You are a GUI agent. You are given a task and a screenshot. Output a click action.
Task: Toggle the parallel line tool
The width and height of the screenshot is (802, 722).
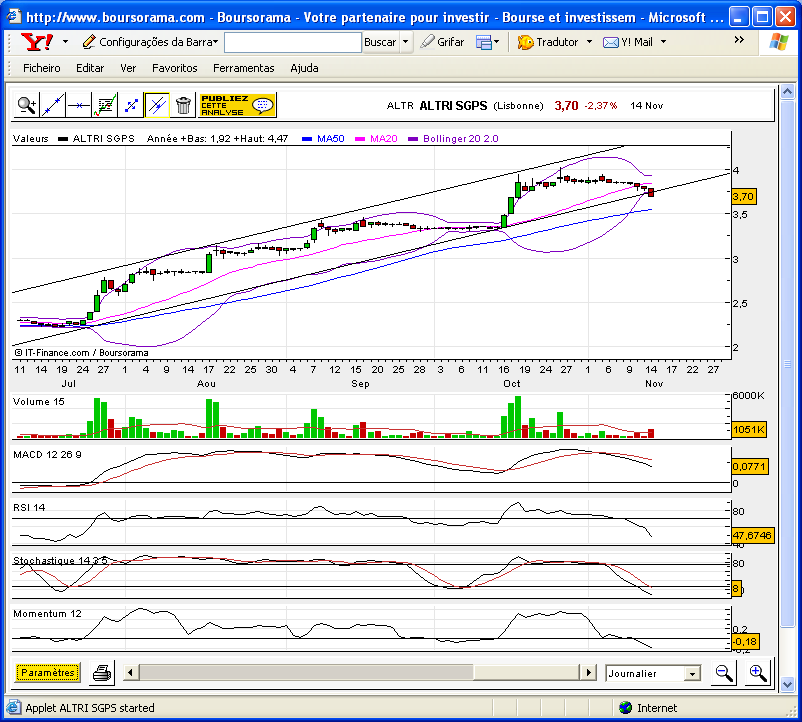157,105
